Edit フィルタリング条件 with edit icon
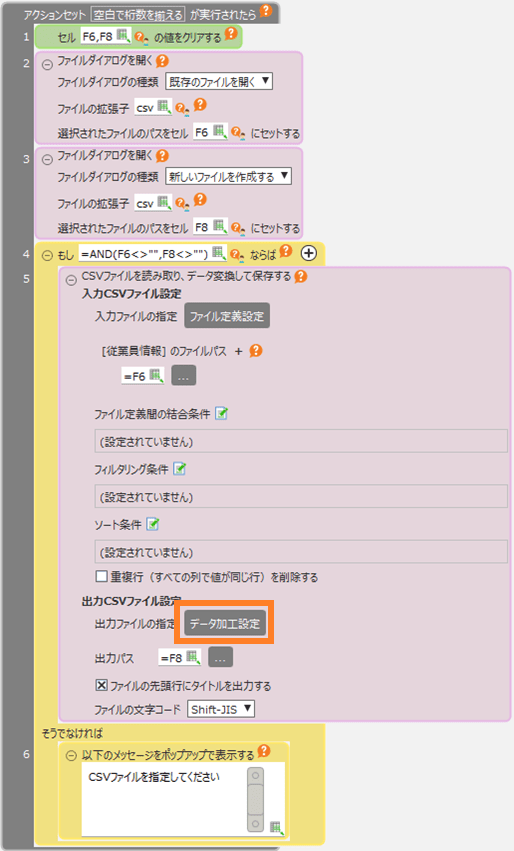The image size is (514, 851). click(x=180, y=469)
